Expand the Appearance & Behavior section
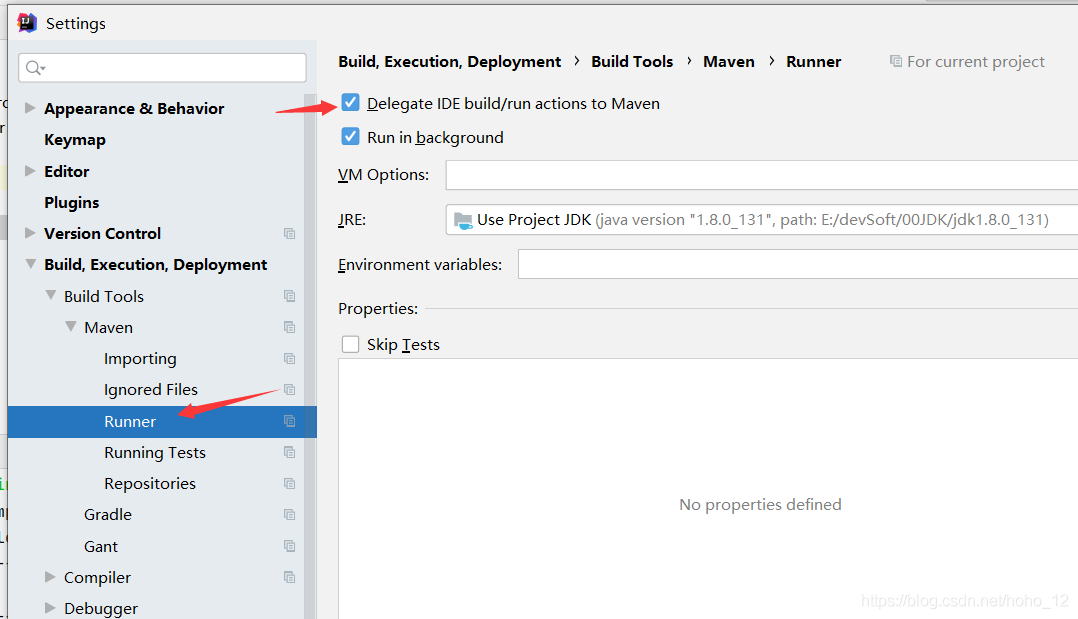Image resolution: width=1078 pixels, height=619 pixels. coord(30,108)
